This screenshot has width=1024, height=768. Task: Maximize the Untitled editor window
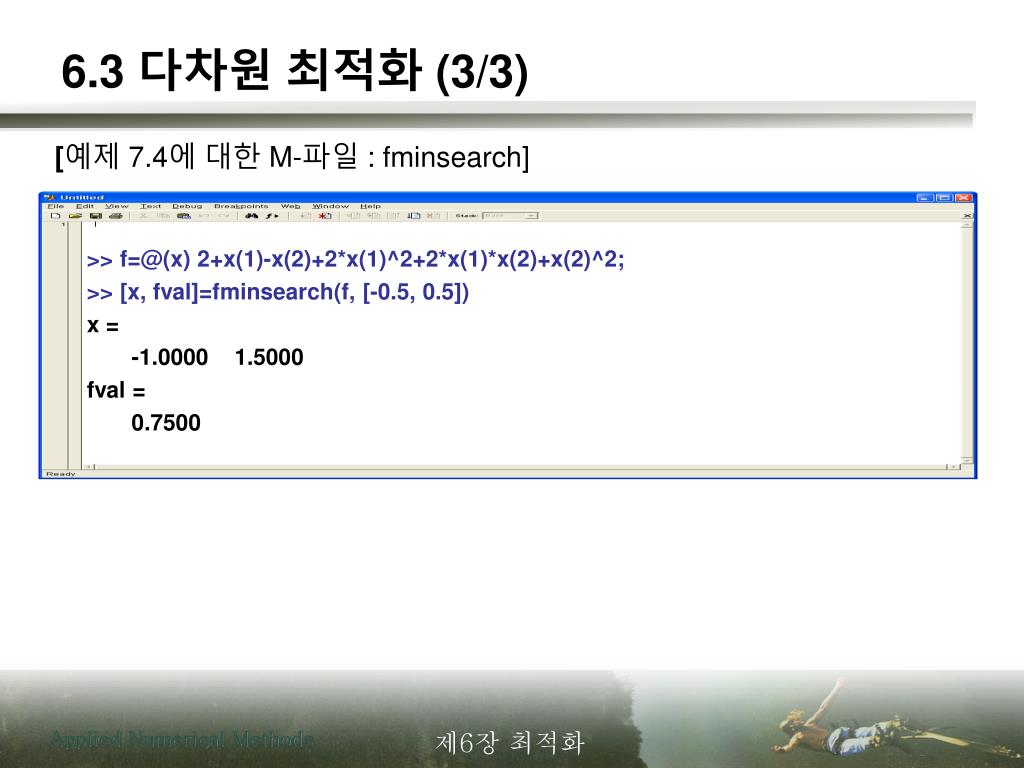coord(944,197)
